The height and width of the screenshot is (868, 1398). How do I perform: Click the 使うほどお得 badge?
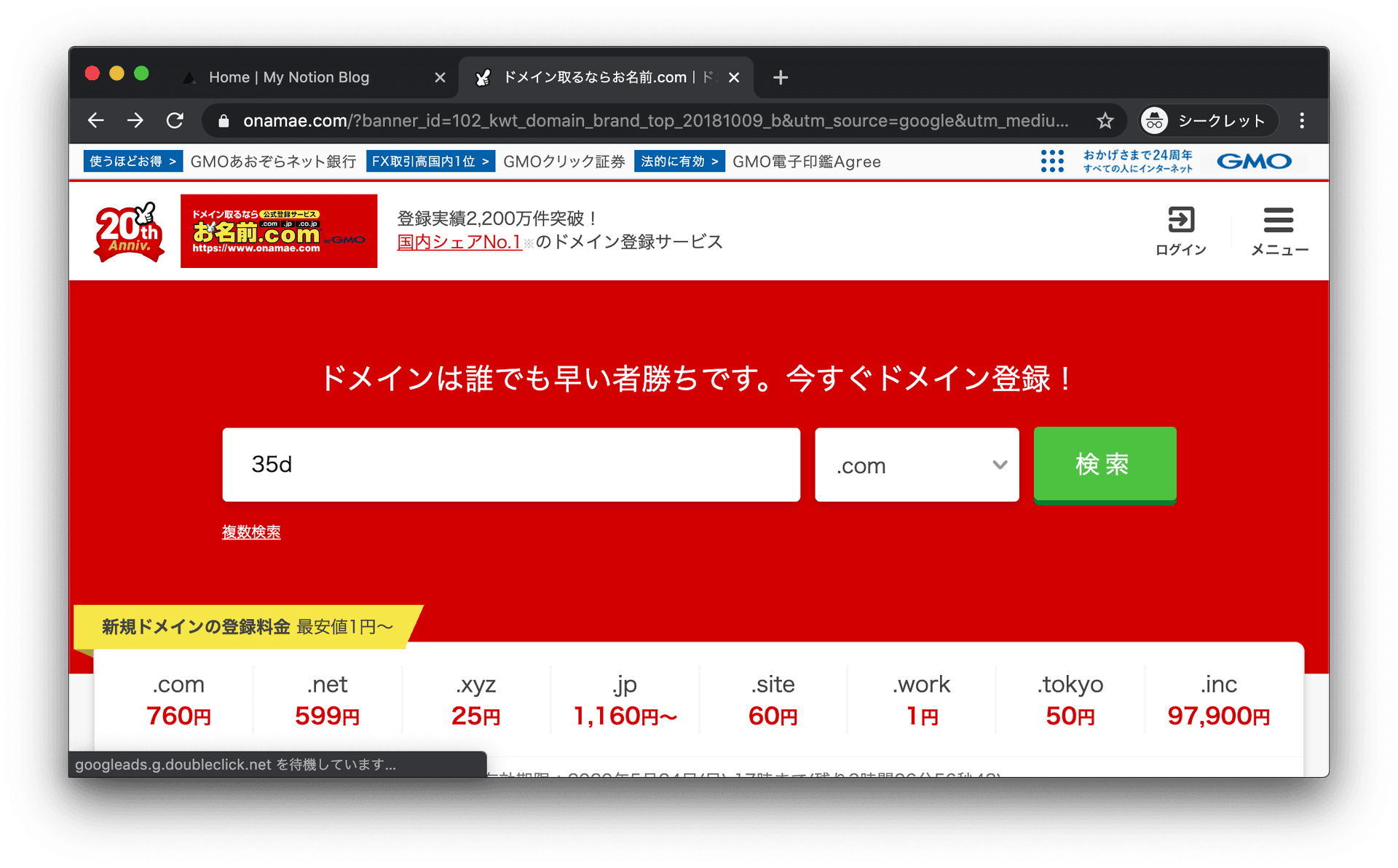point(133,162)
